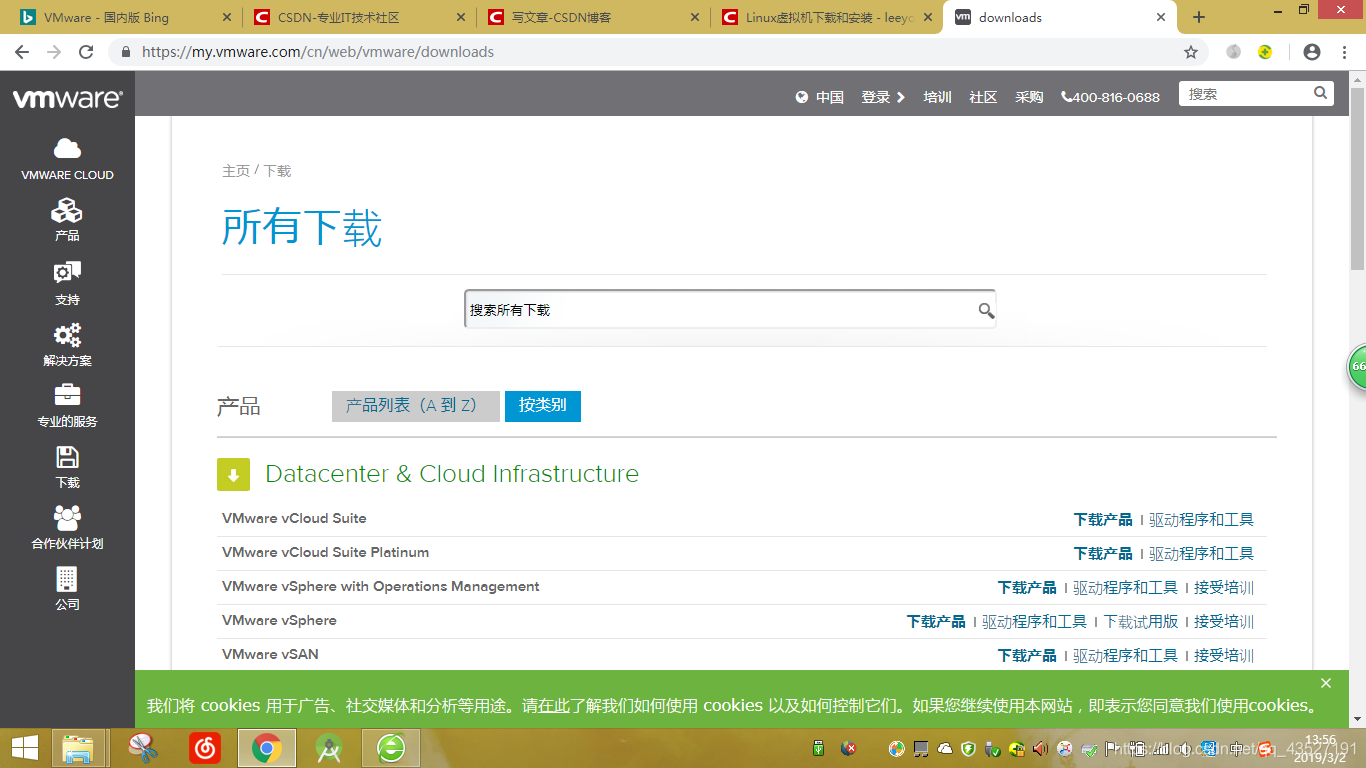The height and width of the screenshot is (768, 1366).
Task: Open the 解决方案 solutions sidebar item
Action: [67, 345]
